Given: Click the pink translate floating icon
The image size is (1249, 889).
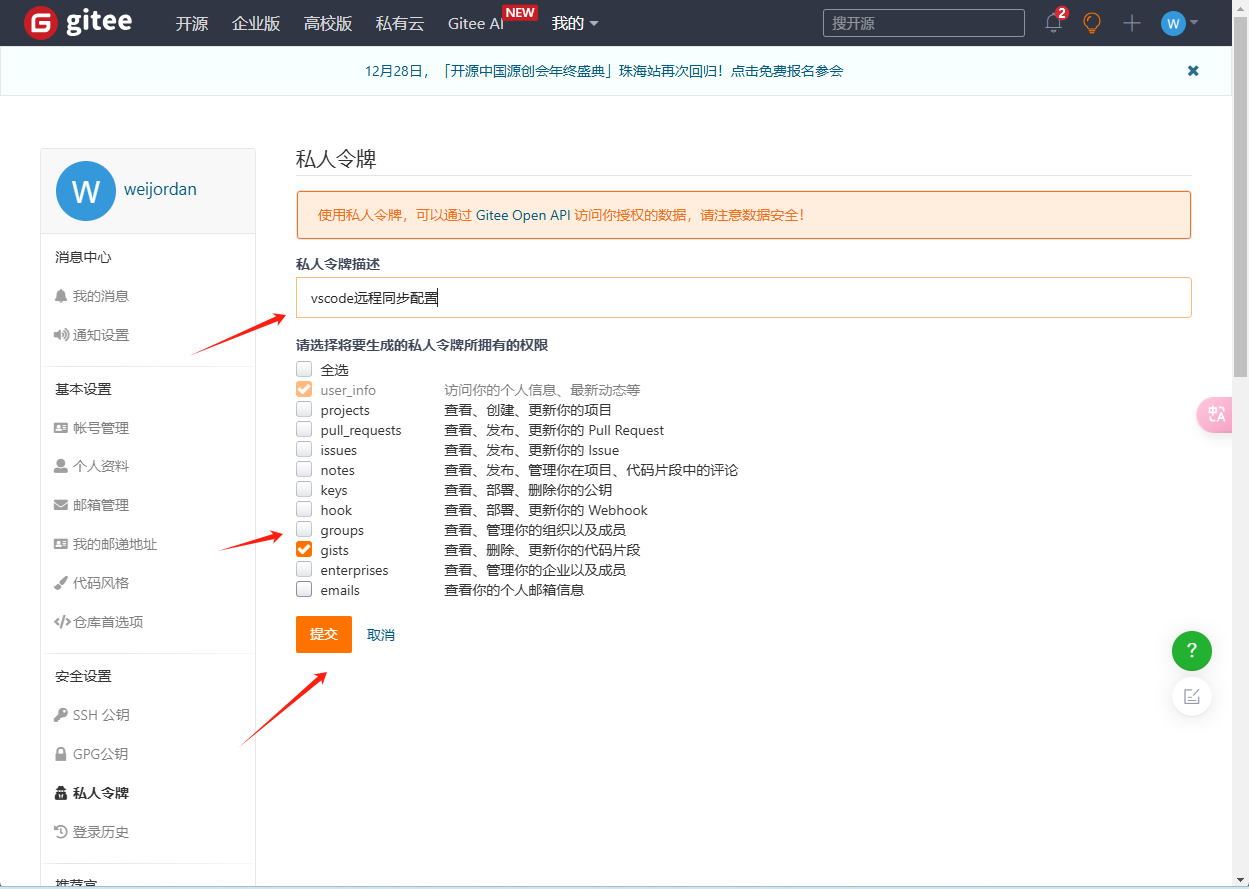Looking at the screenshot, I should point(1216,415).
